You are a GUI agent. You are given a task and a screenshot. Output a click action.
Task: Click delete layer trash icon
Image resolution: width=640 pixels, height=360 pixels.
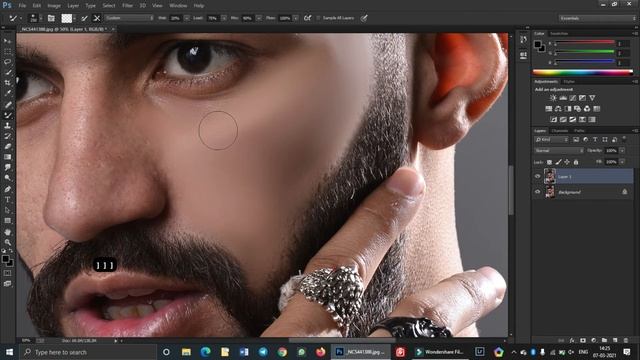(x=626, y=340)
